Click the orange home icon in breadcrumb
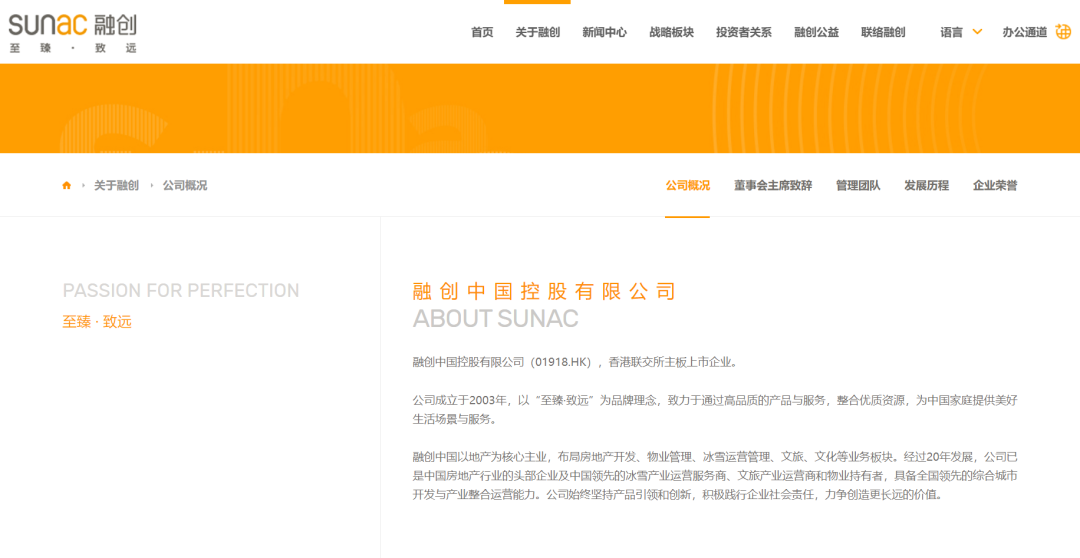This screenshot has height=558, width=1080. point(67,185)
